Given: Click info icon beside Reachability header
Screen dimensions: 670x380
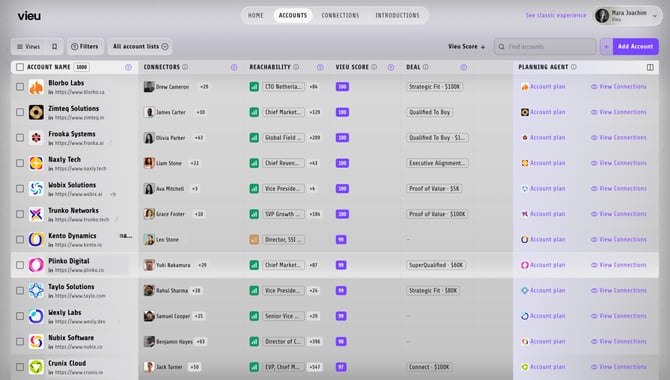Looking at the screenshot, I should pos(296,67).
